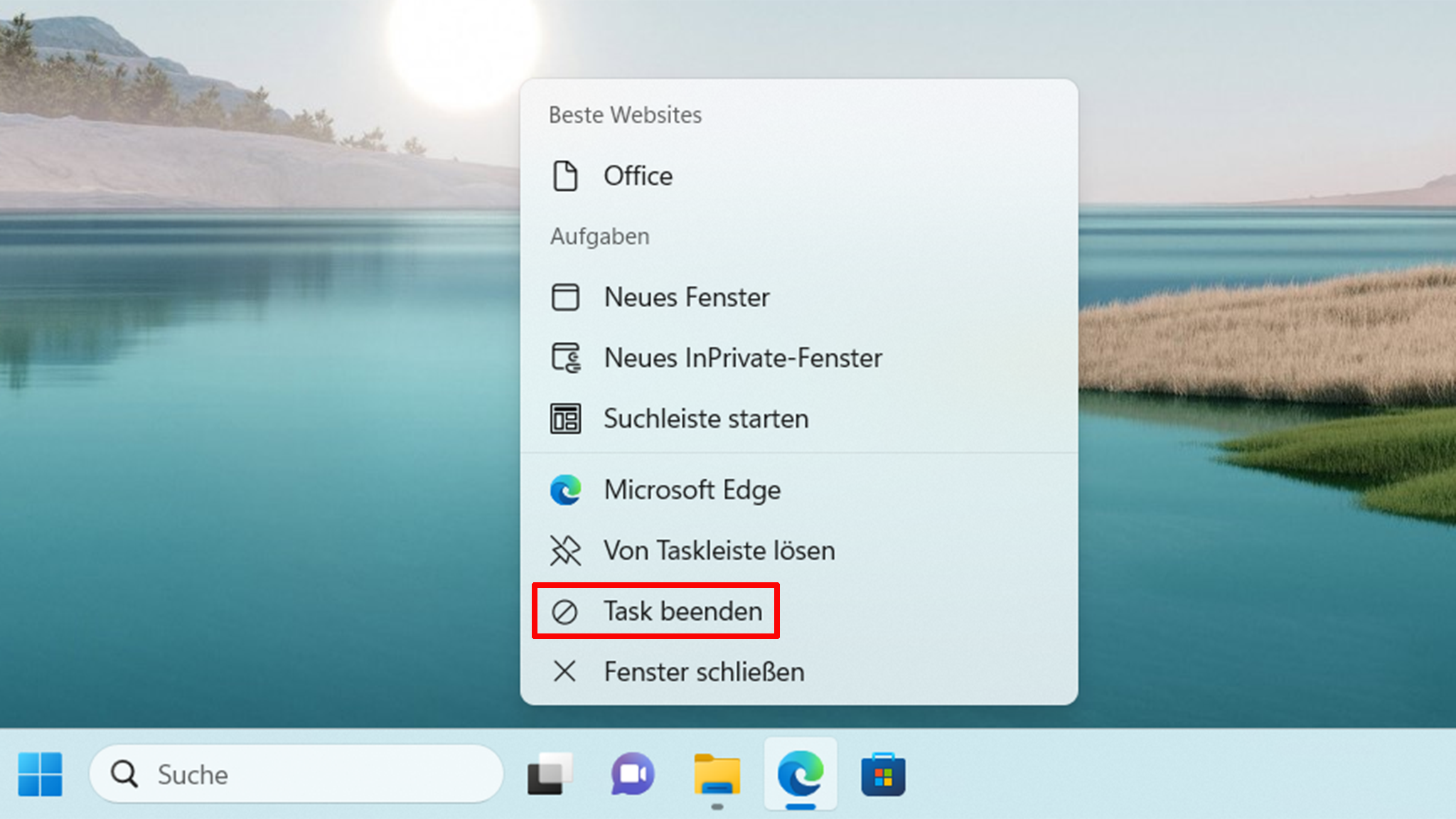Image resolution: width=1456 pixels, height=819 pixels.
Task: Open Task View from the taskbar
Action: [549, 774]
